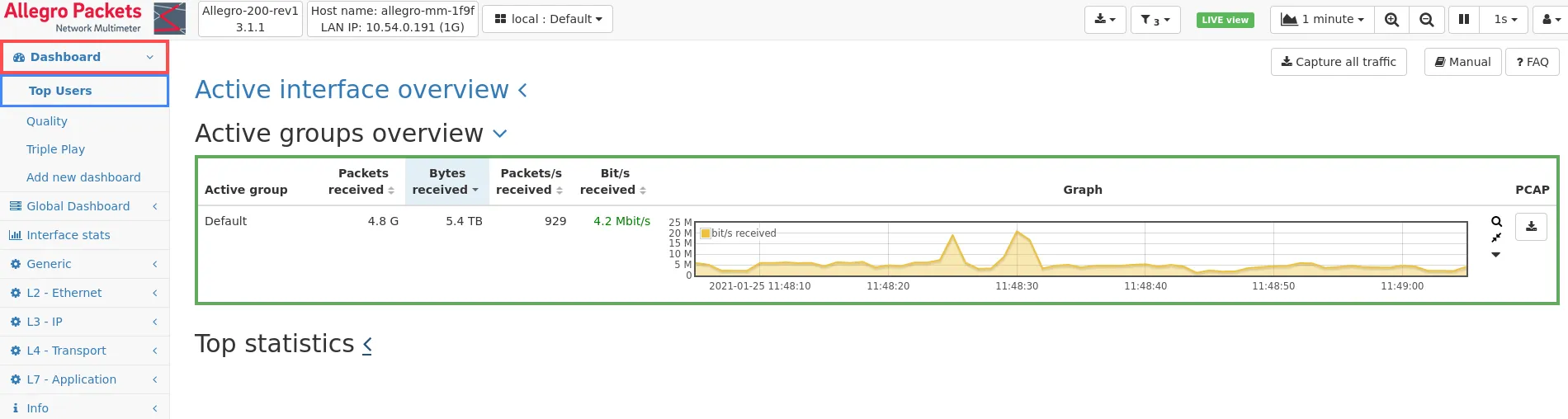Zoom in on the time range
This screenshot has width=1568, height=419.
[1391, 20]
